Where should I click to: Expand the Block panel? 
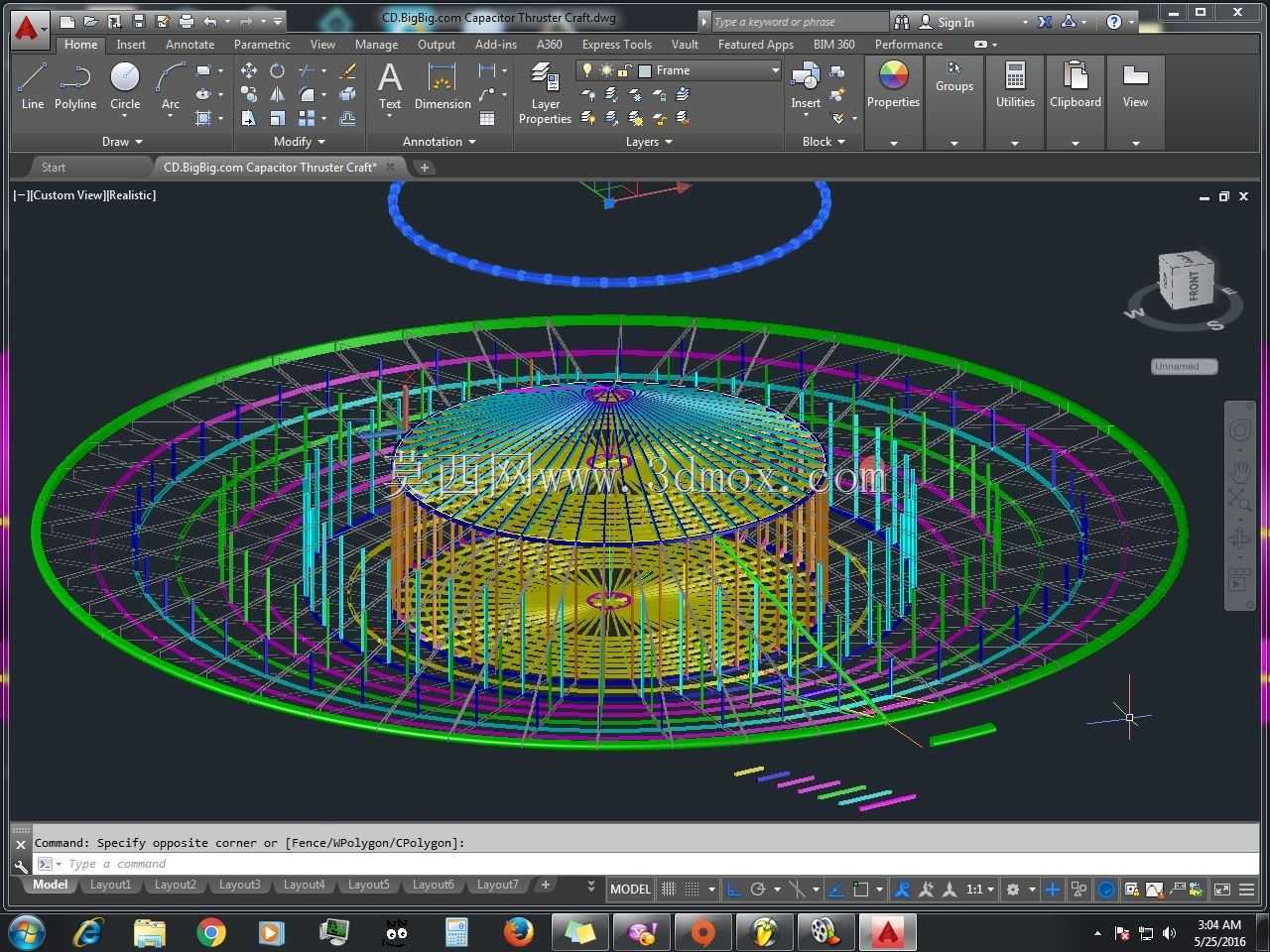click(x=824, y=142)
